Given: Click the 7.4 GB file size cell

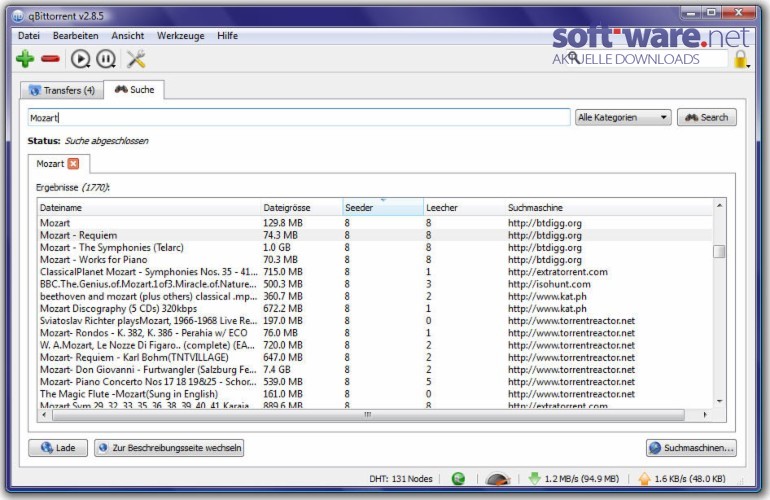Looking at the screenshot, I should tap(277, 370).
